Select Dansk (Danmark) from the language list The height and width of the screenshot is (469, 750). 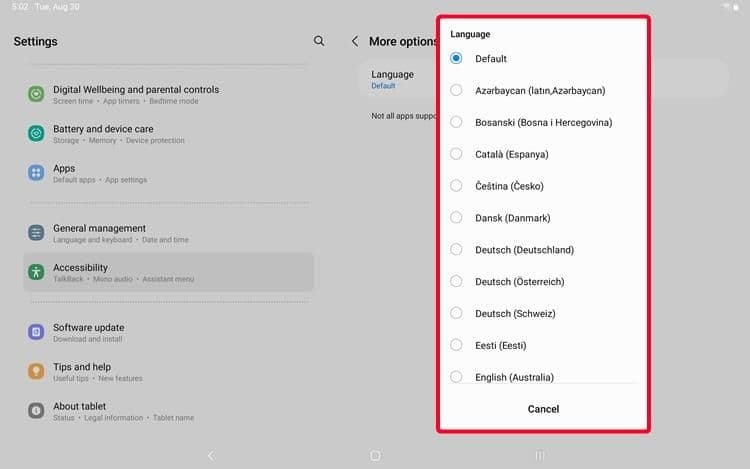click(x=513, y=218)
